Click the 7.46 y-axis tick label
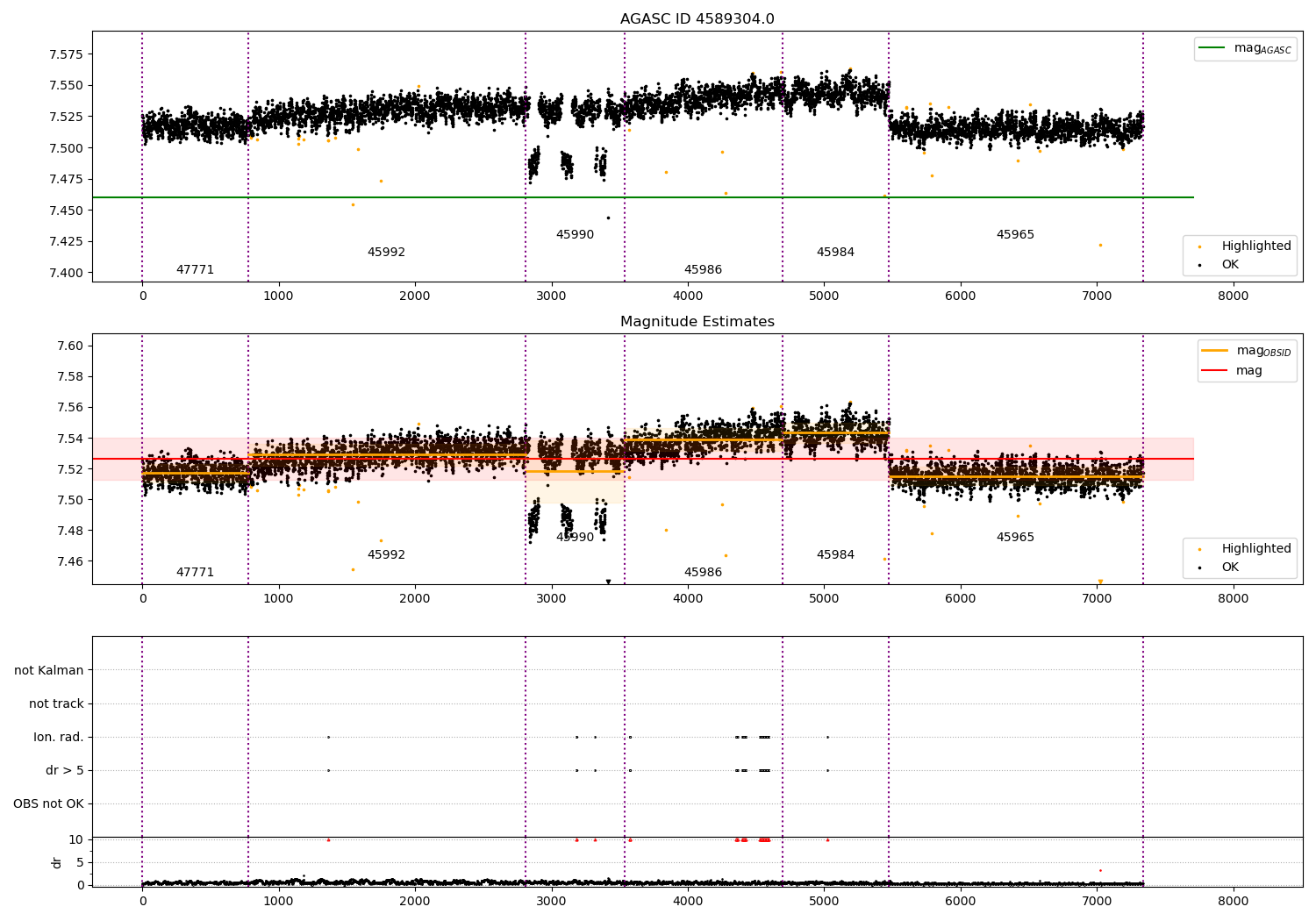This screenshot has height=921, width=1316. coord(70,561)
